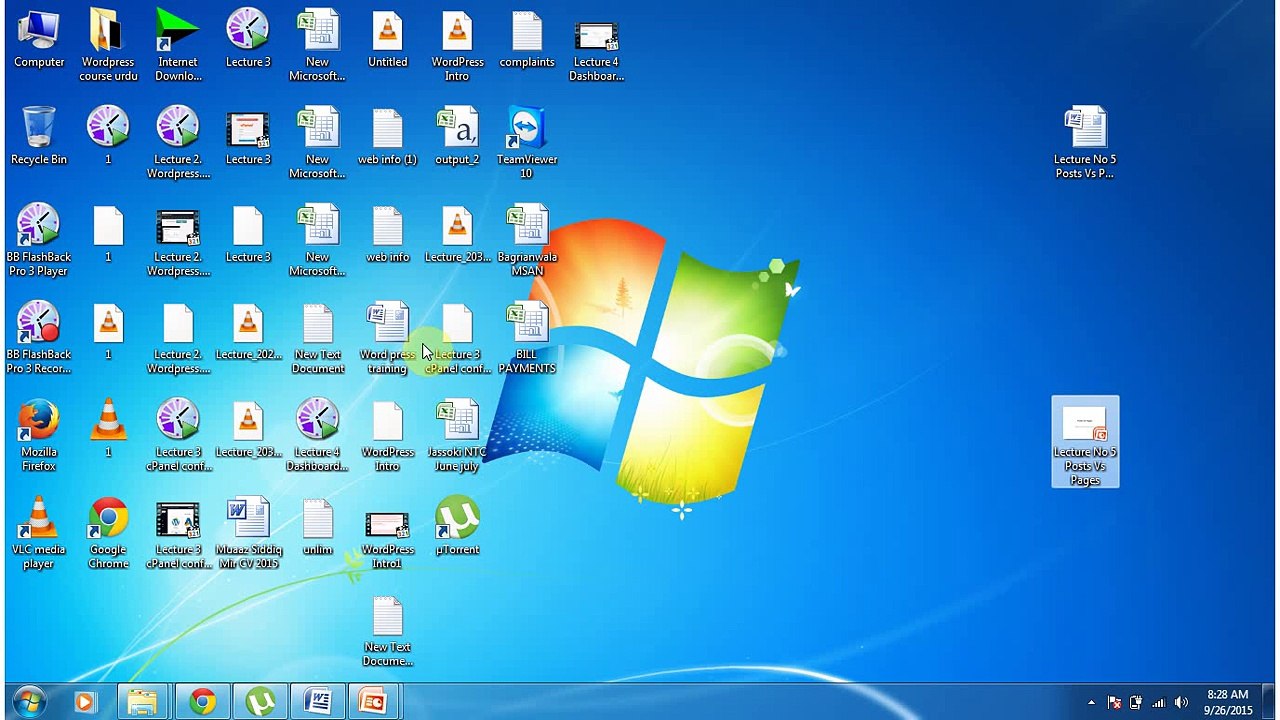Open the Recycle Bin
The image size is (1280, 720).
[x=39, y=137]
